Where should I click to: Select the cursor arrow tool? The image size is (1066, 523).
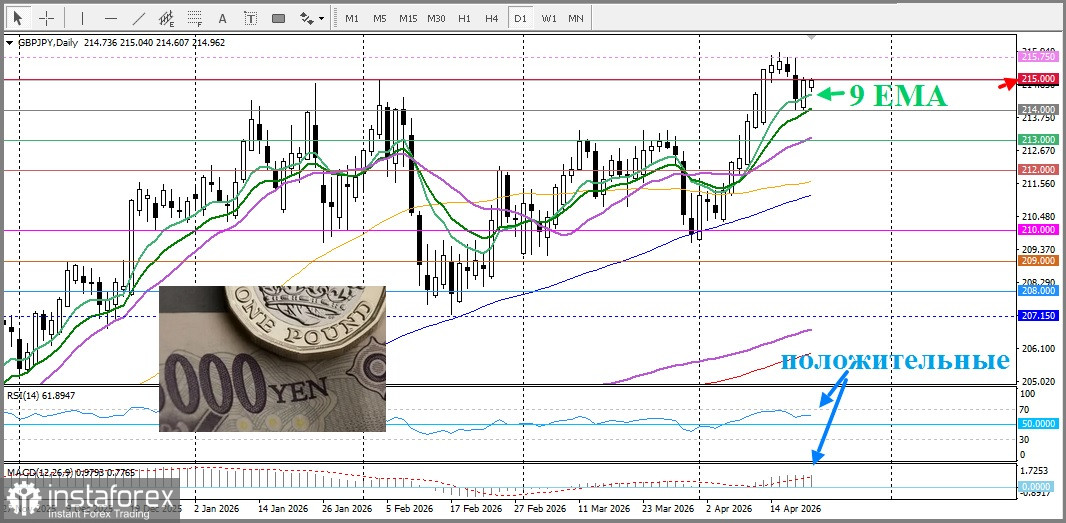click(17, 18)
